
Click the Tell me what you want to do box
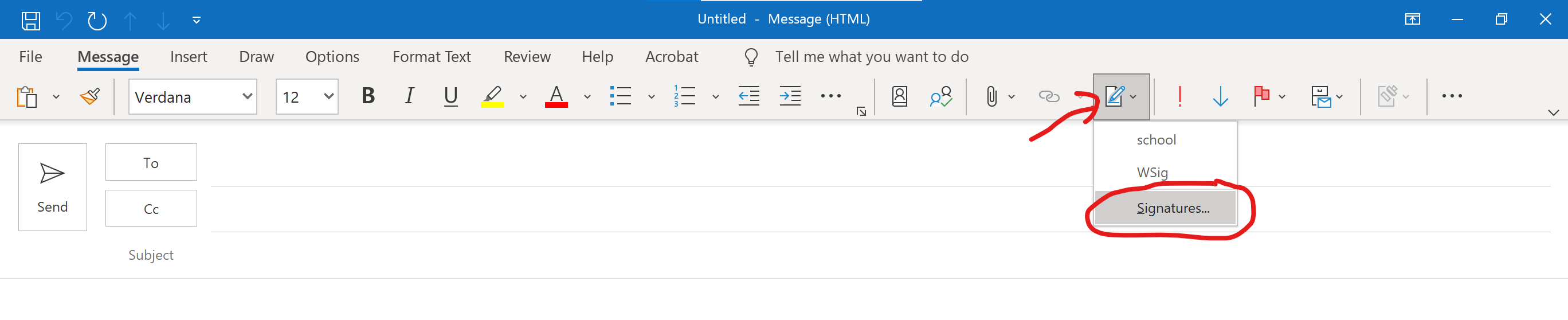click(x=871, y=57)
